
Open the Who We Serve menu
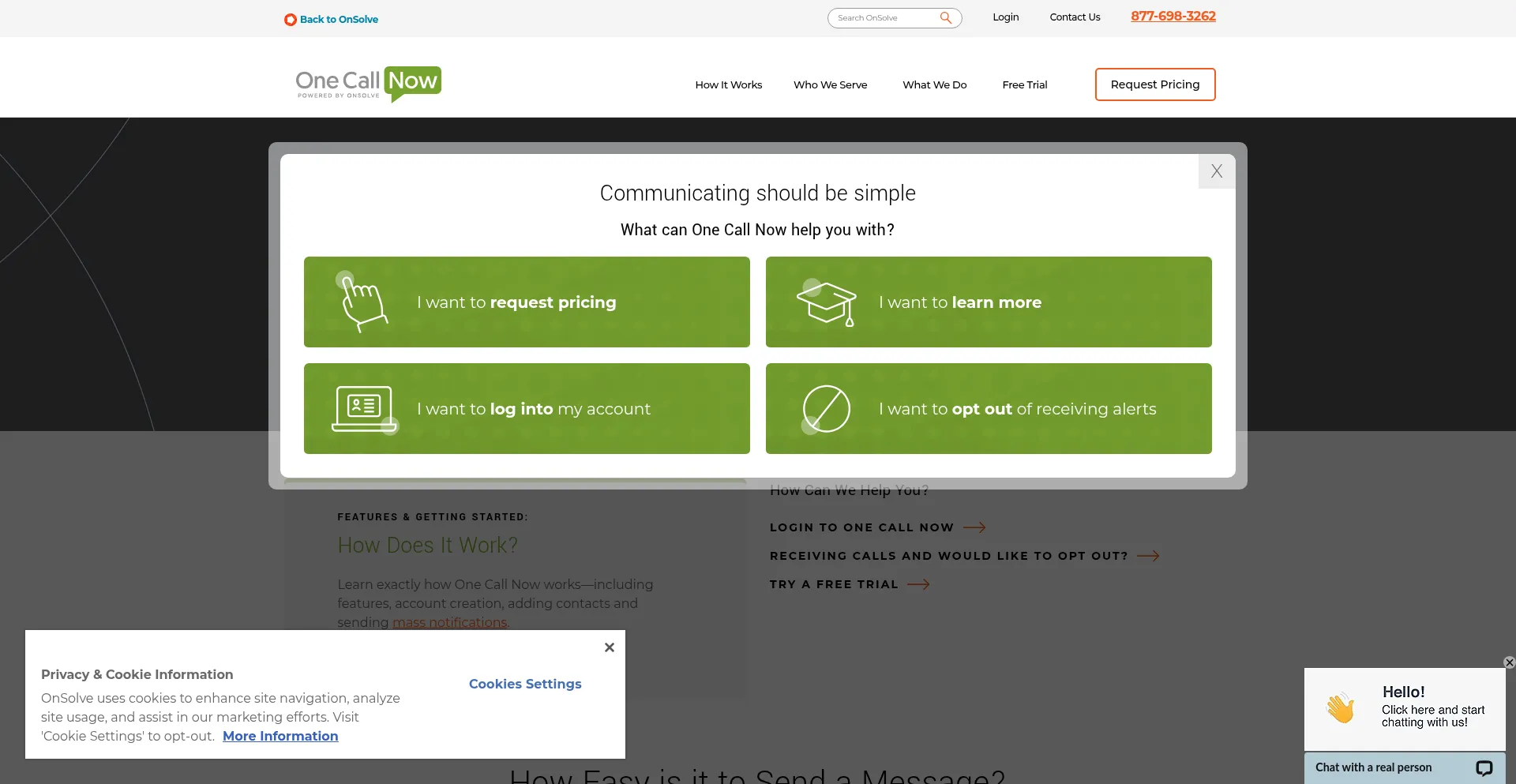pos(830,84)
